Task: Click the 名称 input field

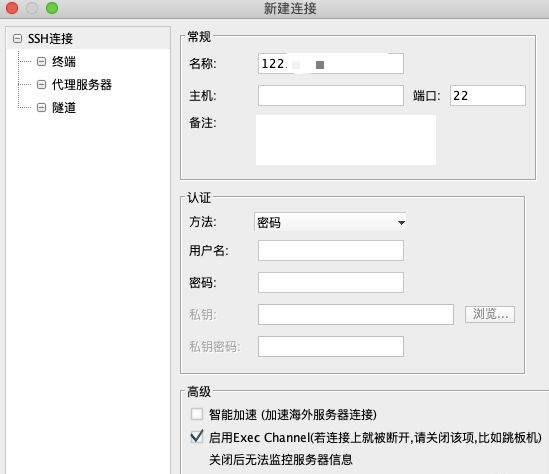Action: point(331,63)
